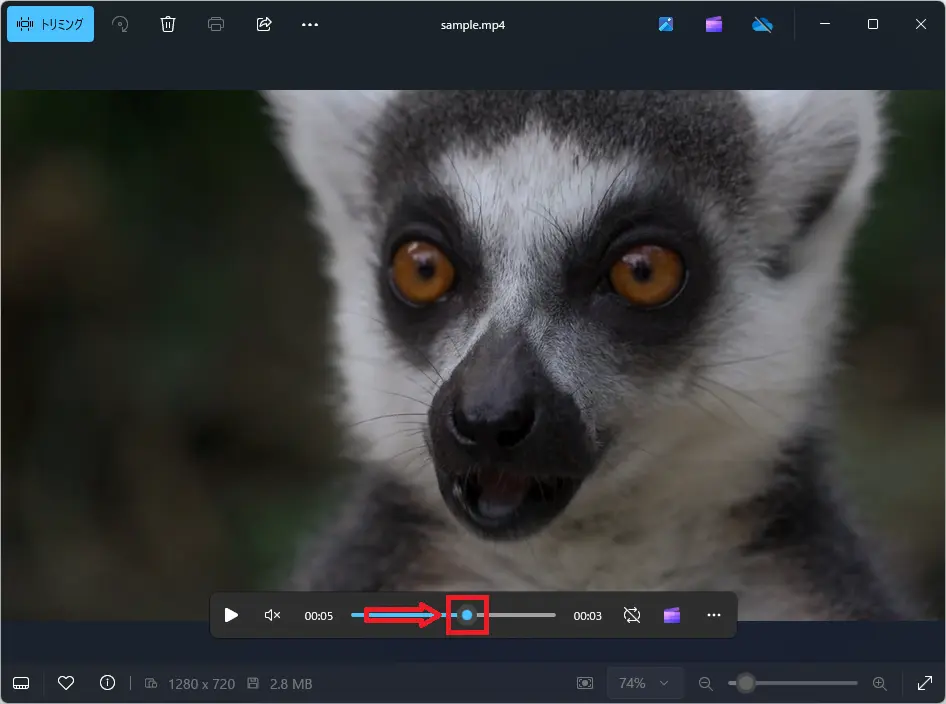Screen dimensions: 946x704
Task: Play the video
Action: click(x=231, y=615)
